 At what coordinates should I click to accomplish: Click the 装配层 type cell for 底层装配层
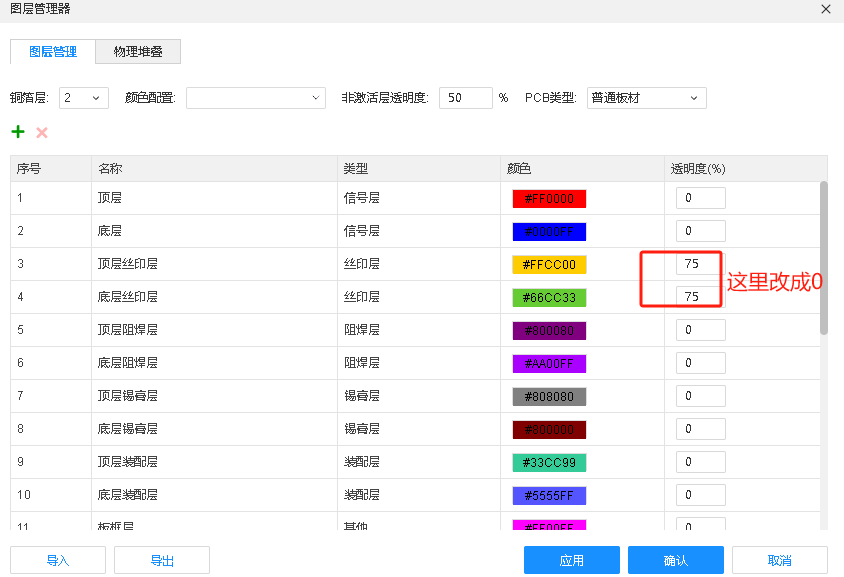[419, 495]
